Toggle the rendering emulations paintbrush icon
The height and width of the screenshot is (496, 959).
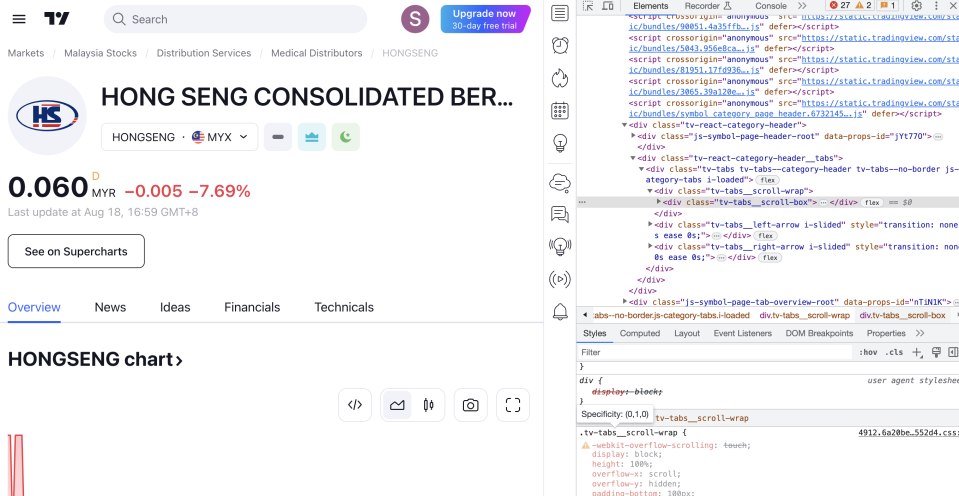tap(935, 352)
